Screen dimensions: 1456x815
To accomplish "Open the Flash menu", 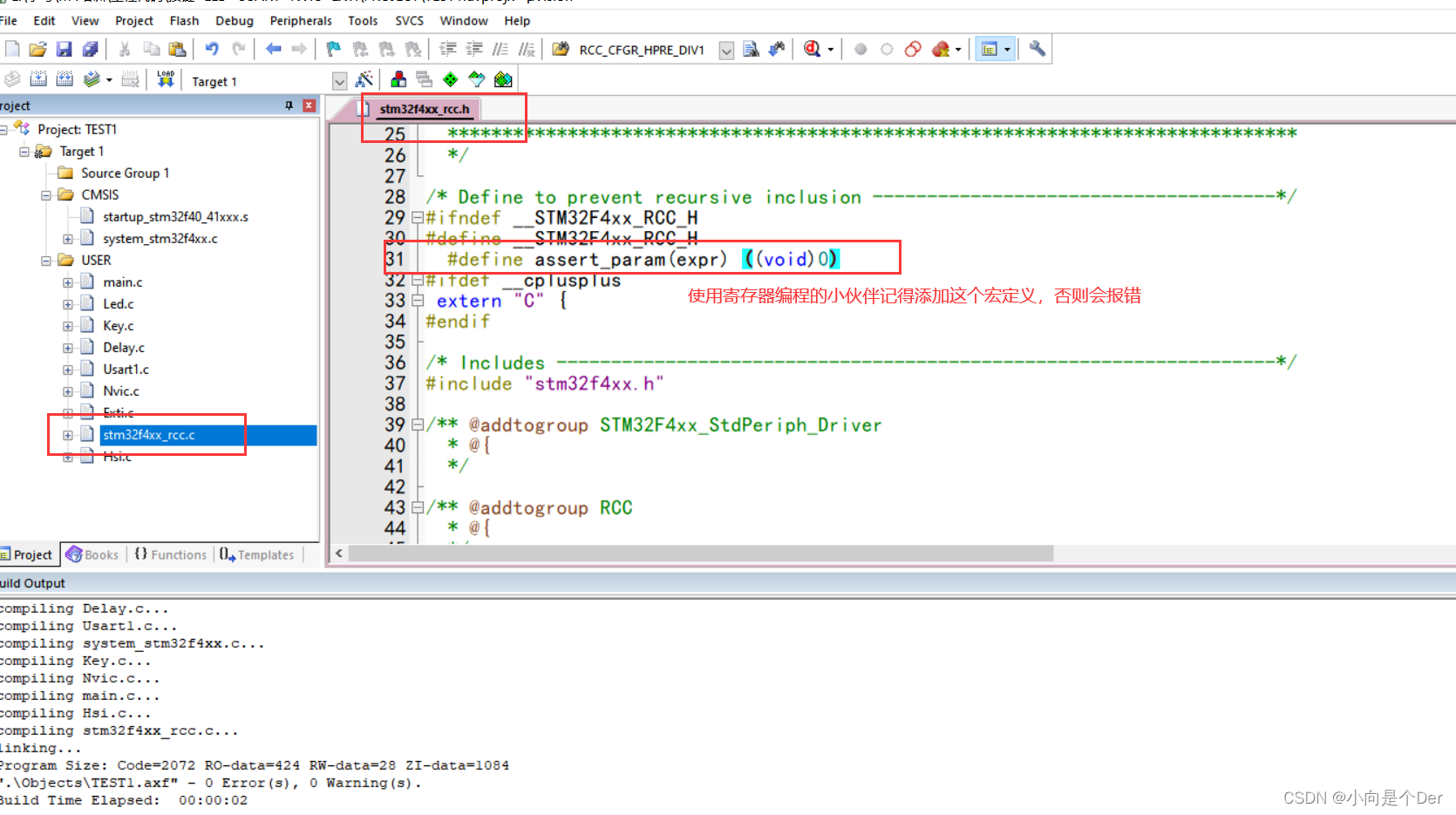I will (x=184, y=21).
